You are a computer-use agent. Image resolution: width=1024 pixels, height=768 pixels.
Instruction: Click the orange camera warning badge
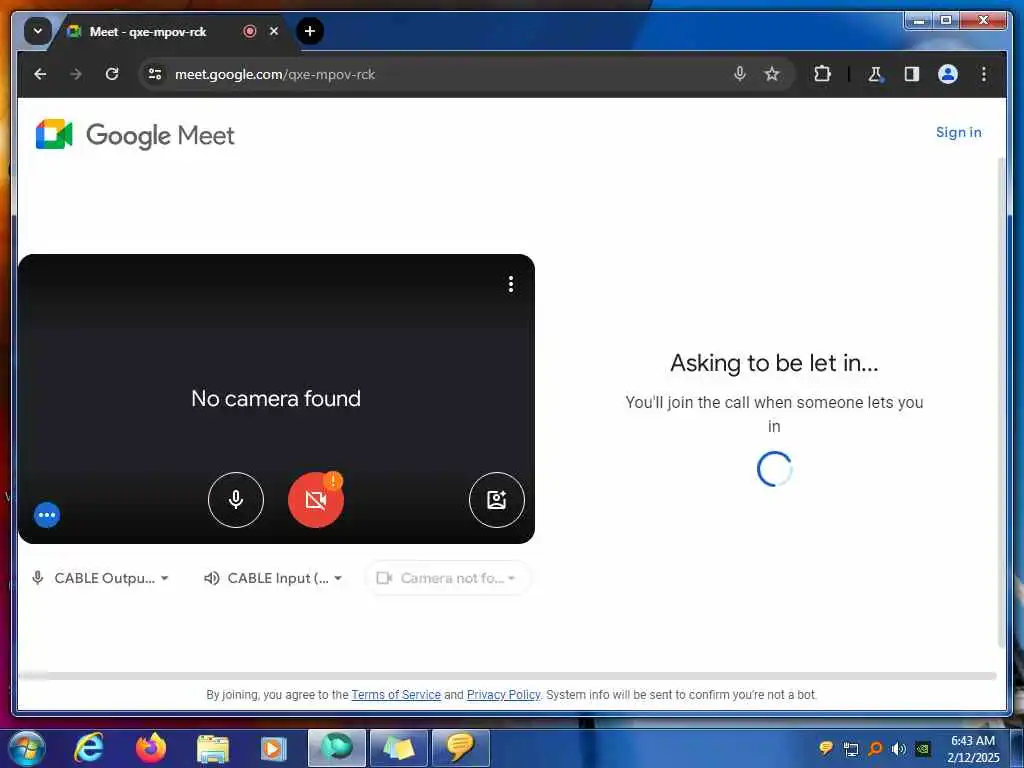click(333, 481)
